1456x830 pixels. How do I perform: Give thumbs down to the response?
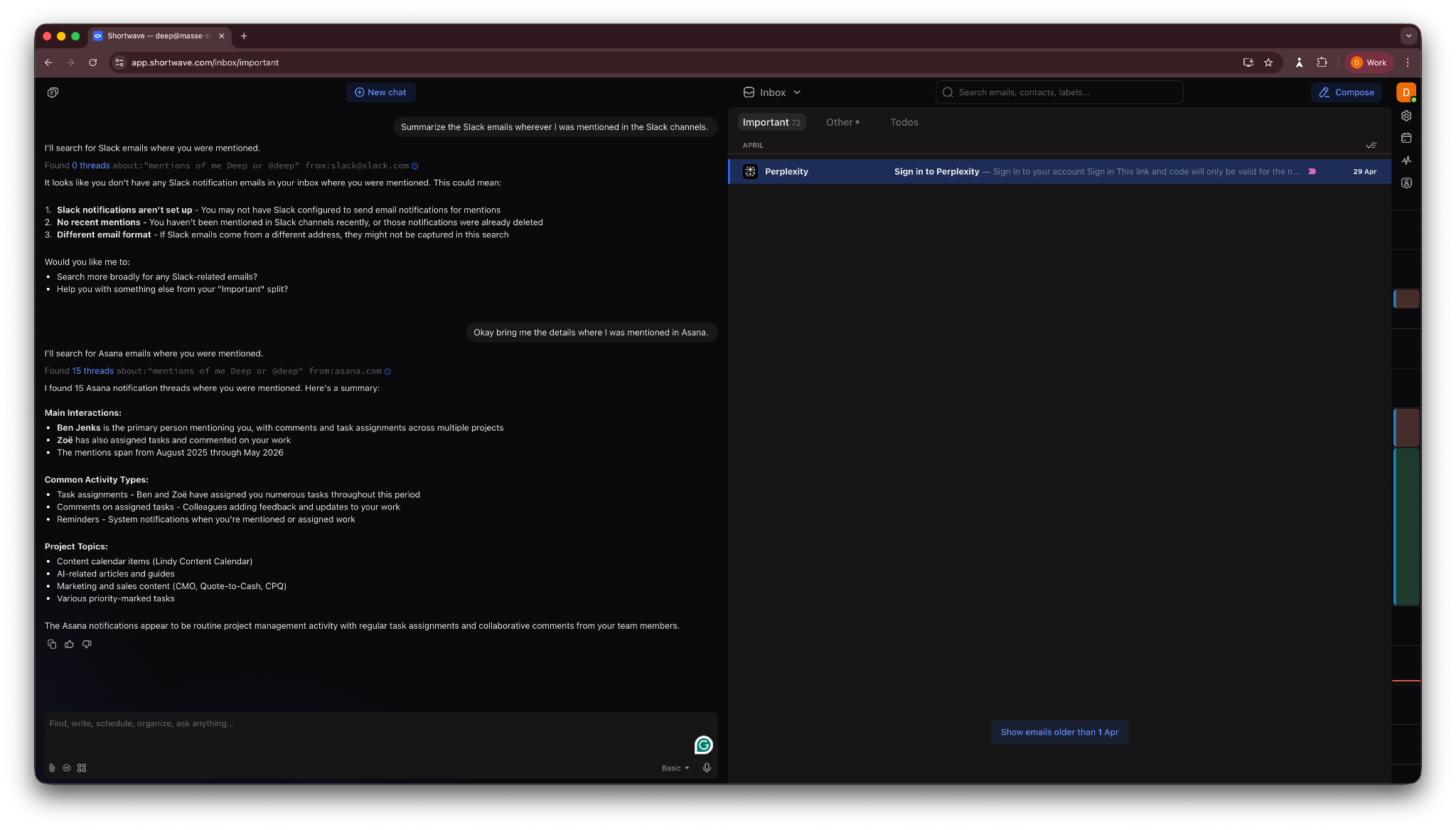(x=87, y=645)
